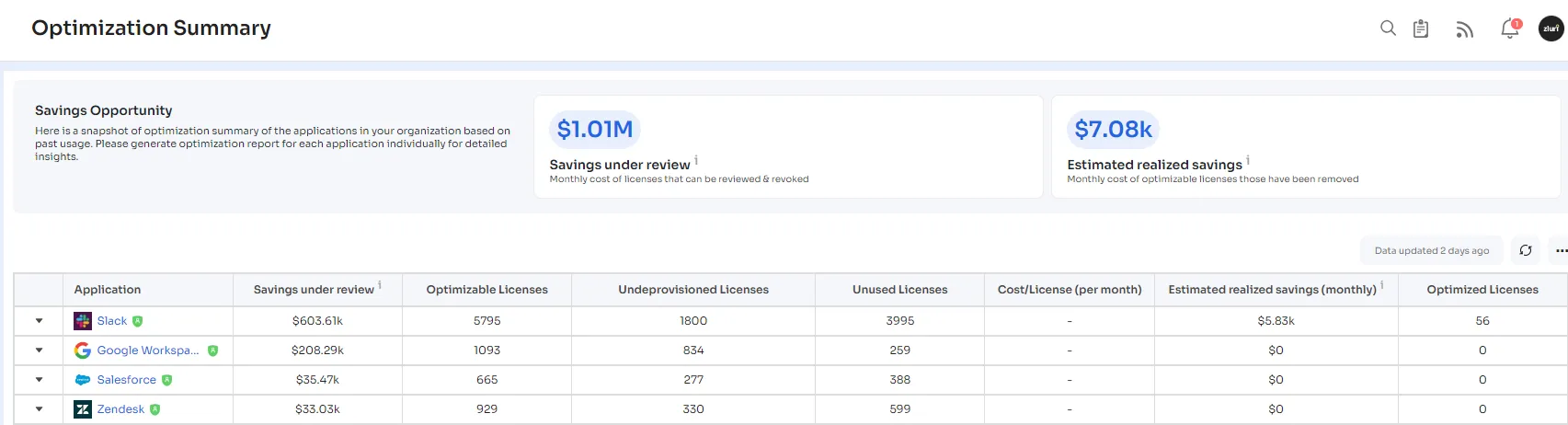Select the 5795 optimizable licenses cell

[x=487, y=321]
